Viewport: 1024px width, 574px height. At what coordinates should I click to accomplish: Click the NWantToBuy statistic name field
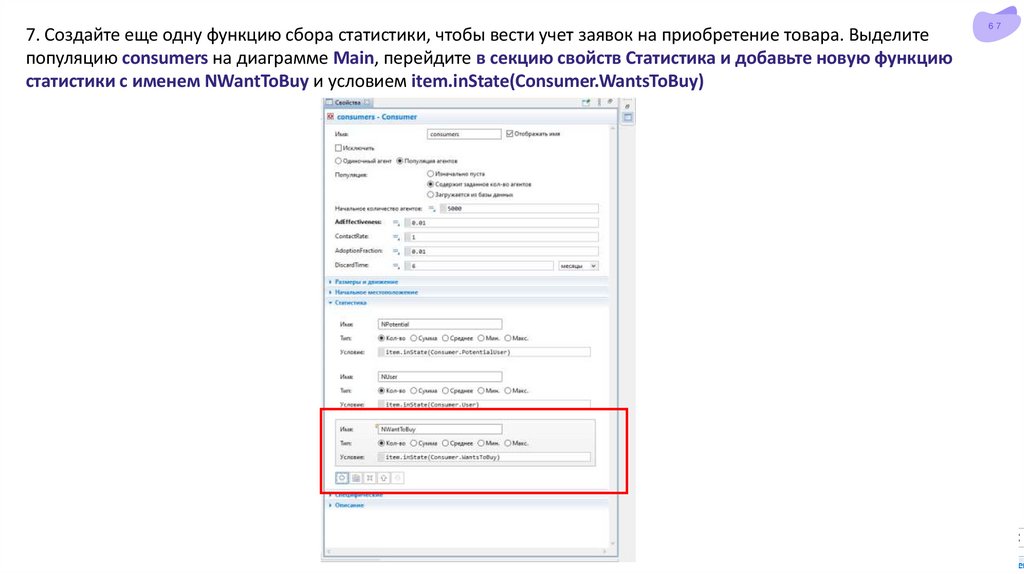pos(440,429)
